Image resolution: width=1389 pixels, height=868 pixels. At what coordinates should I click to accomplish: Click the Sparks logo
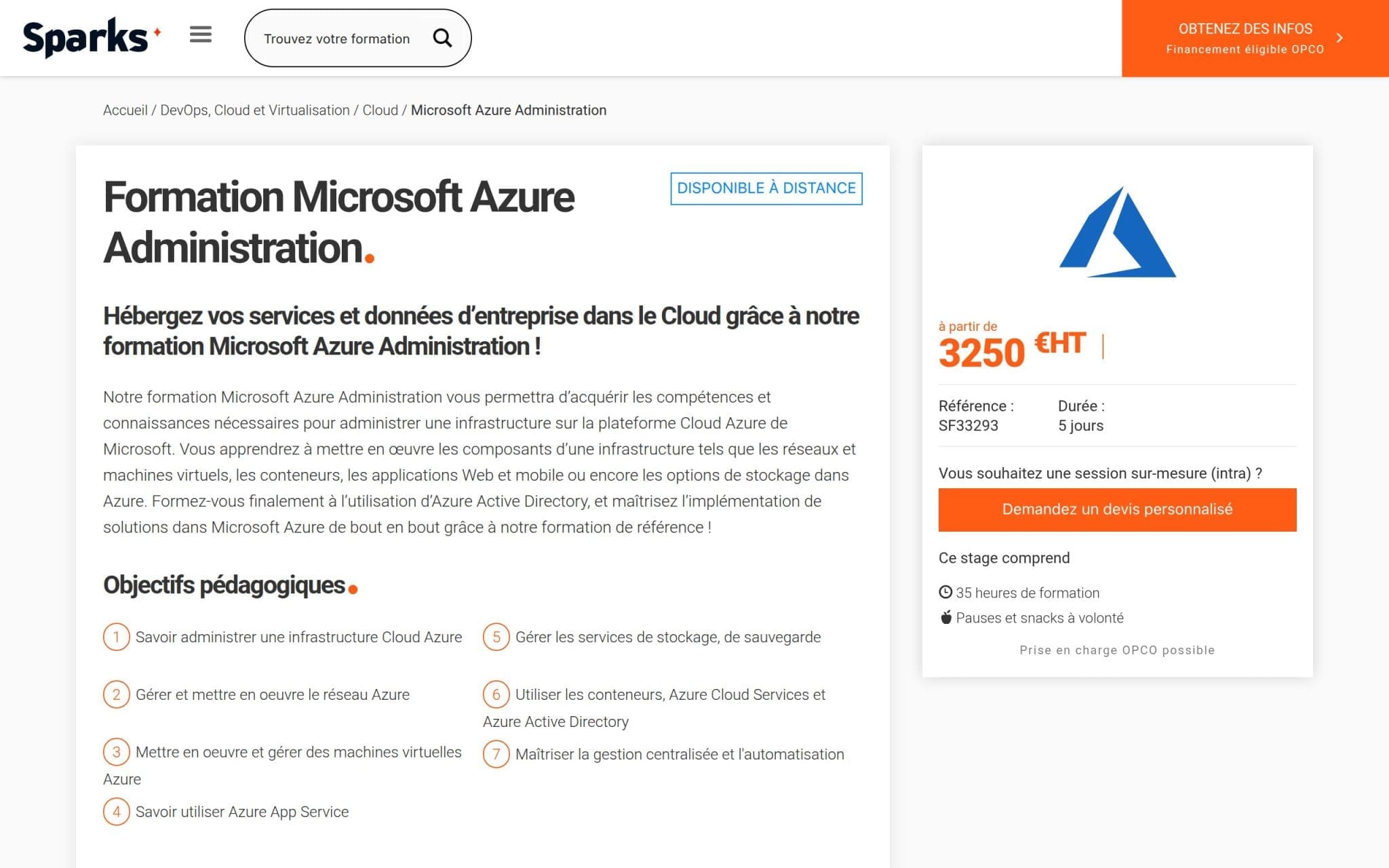92,37
